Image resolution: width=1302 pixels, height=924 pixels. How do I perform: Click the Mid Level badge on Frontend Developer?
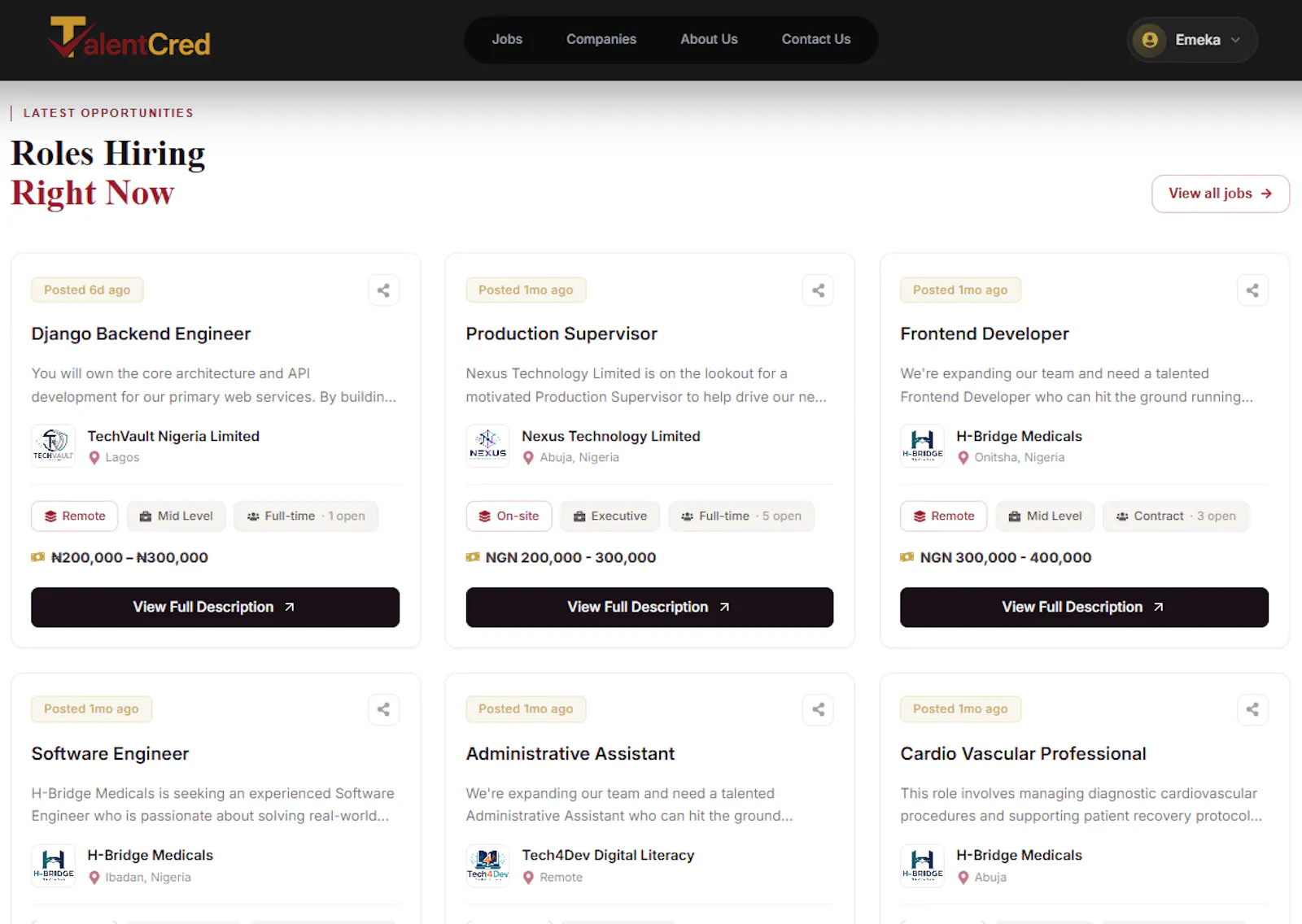click(x=1045, y=516)
